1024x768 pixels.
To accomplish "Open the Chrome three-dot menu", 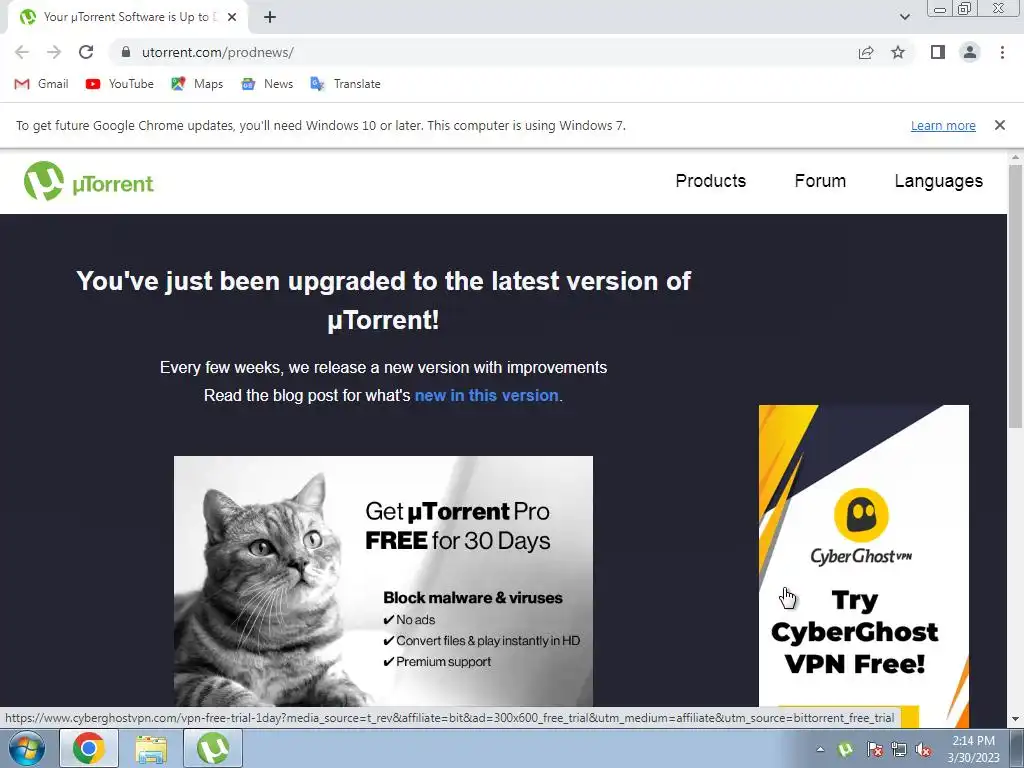I will coord(1002,52).
